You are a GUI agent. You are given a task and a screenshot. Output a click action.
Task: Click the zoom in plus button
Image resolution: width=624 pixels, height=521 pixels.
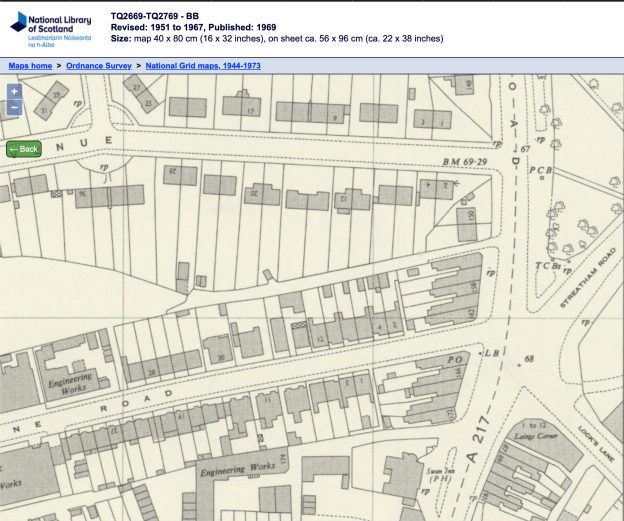coord(14,91)
